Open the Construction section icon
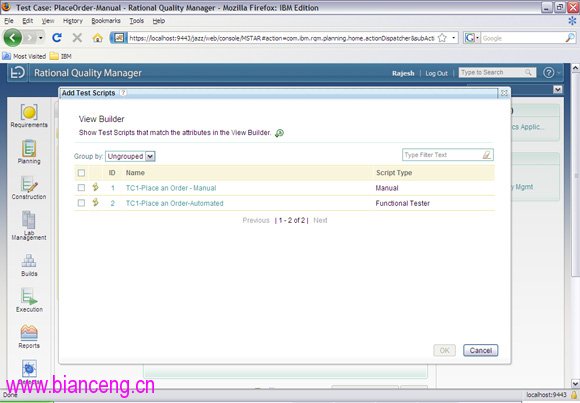 click(x=29, y=184)
